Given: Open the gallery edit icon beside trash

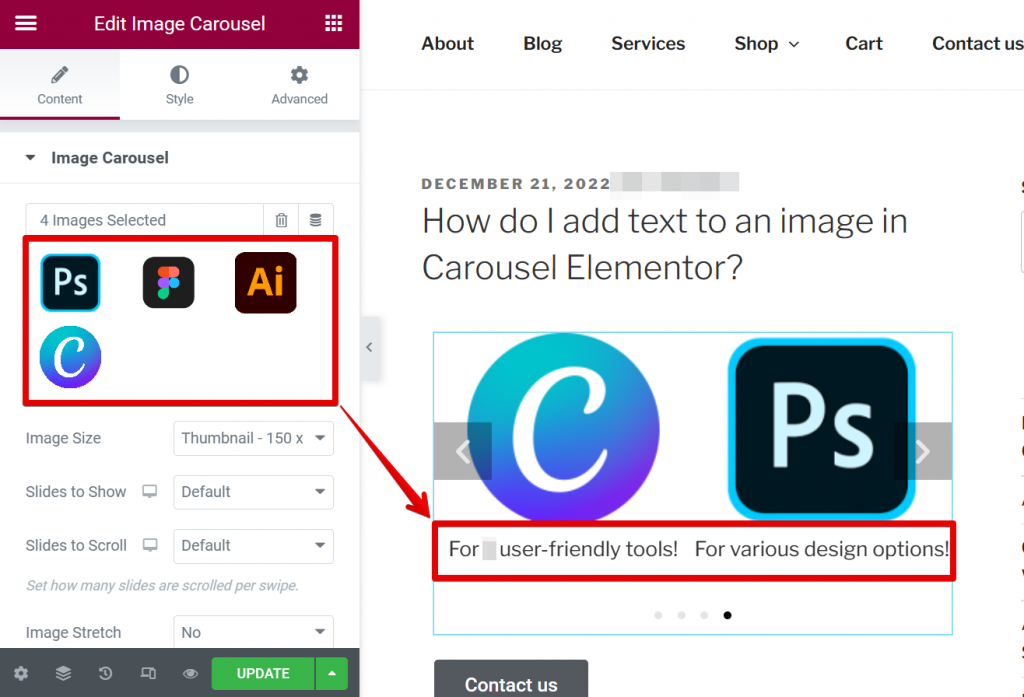Looking at the screenshot, I should tap(316, 219).
